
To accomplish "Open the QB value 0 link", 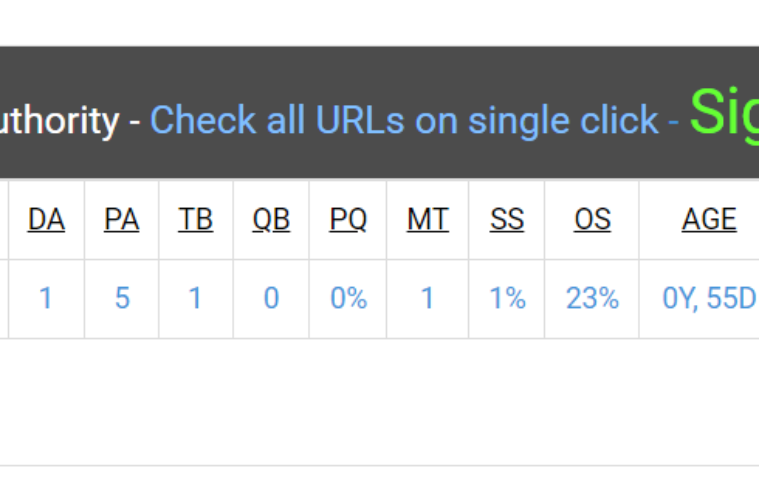I will [271, 298].
